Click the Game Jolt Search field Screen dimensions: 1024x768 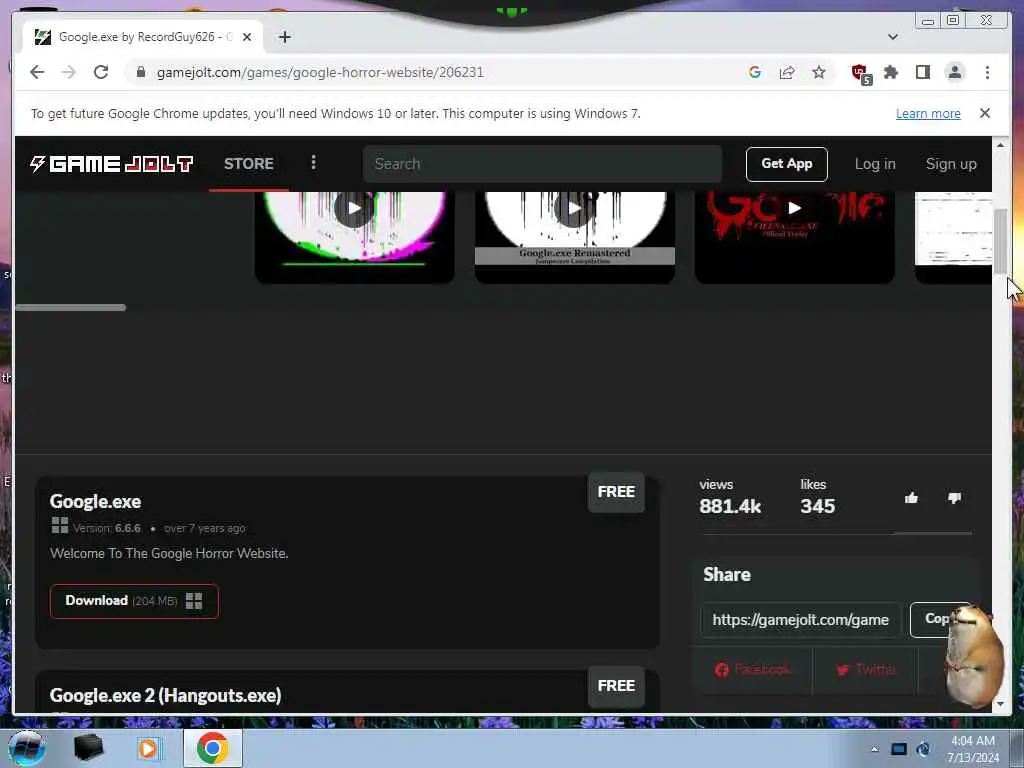(x=543, y=164)
